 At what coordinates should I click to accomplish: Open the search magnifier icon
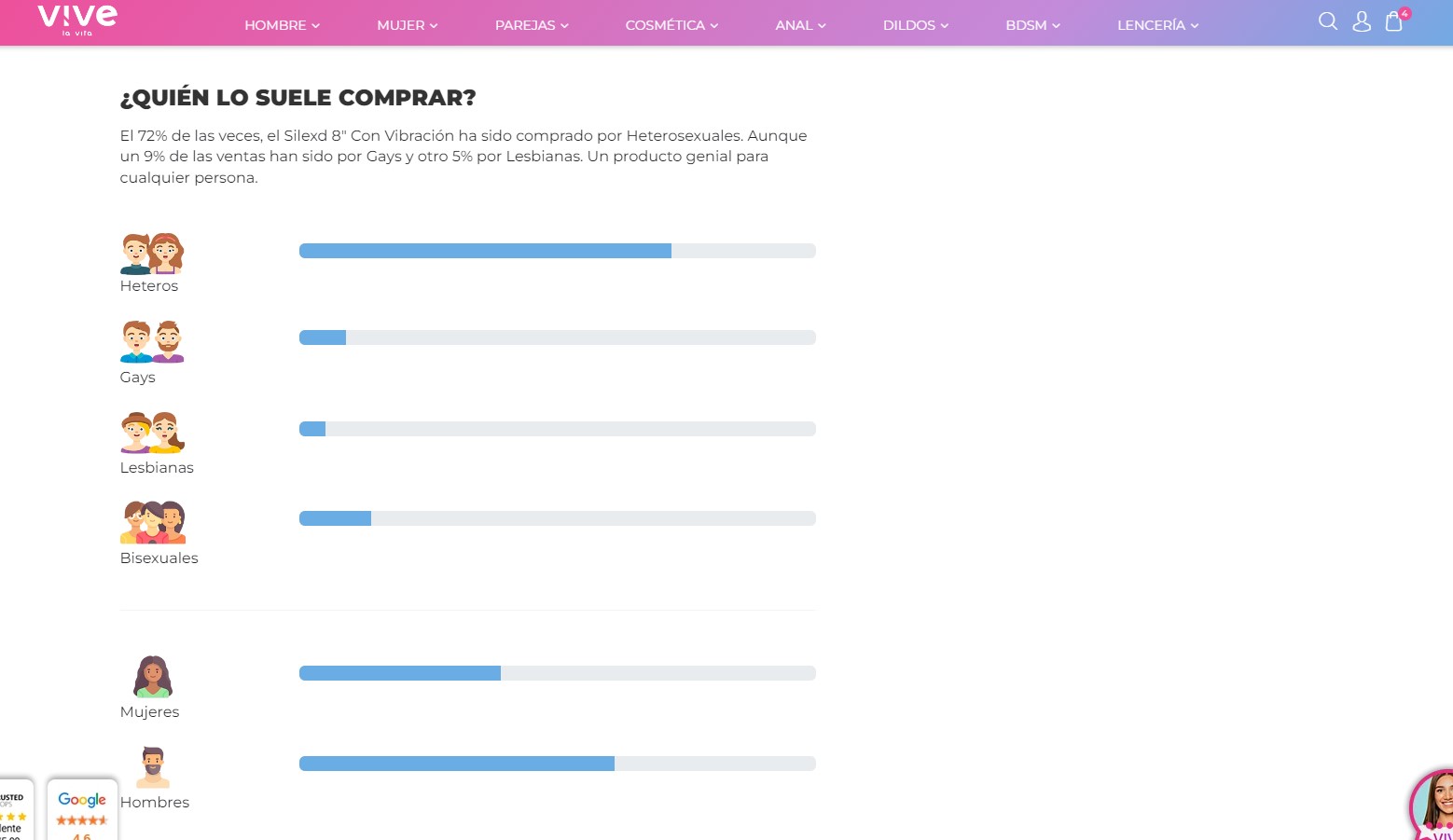[1328, 21]
